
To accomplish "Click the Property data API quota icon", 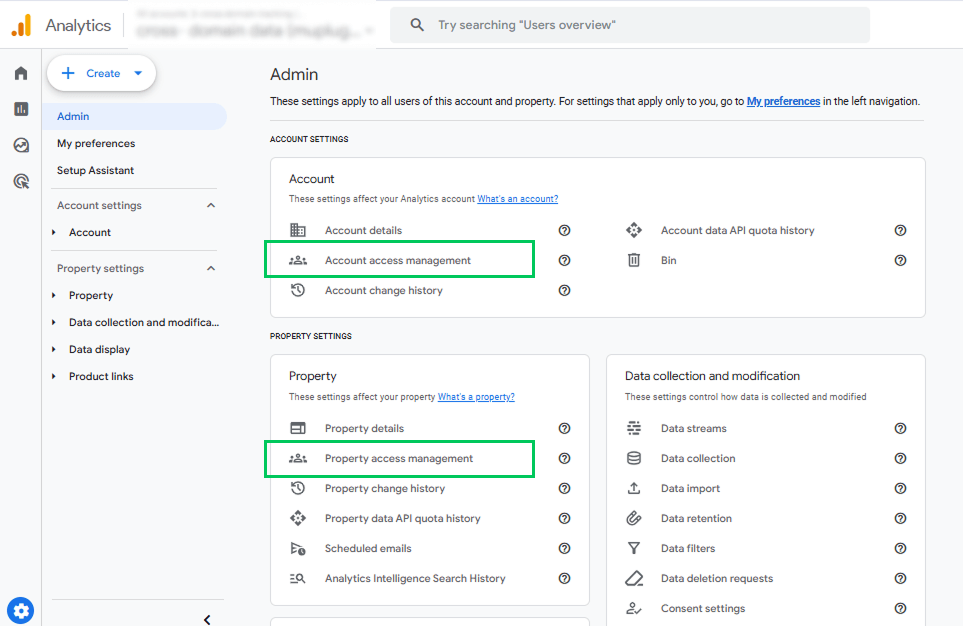I will [298, 518].
